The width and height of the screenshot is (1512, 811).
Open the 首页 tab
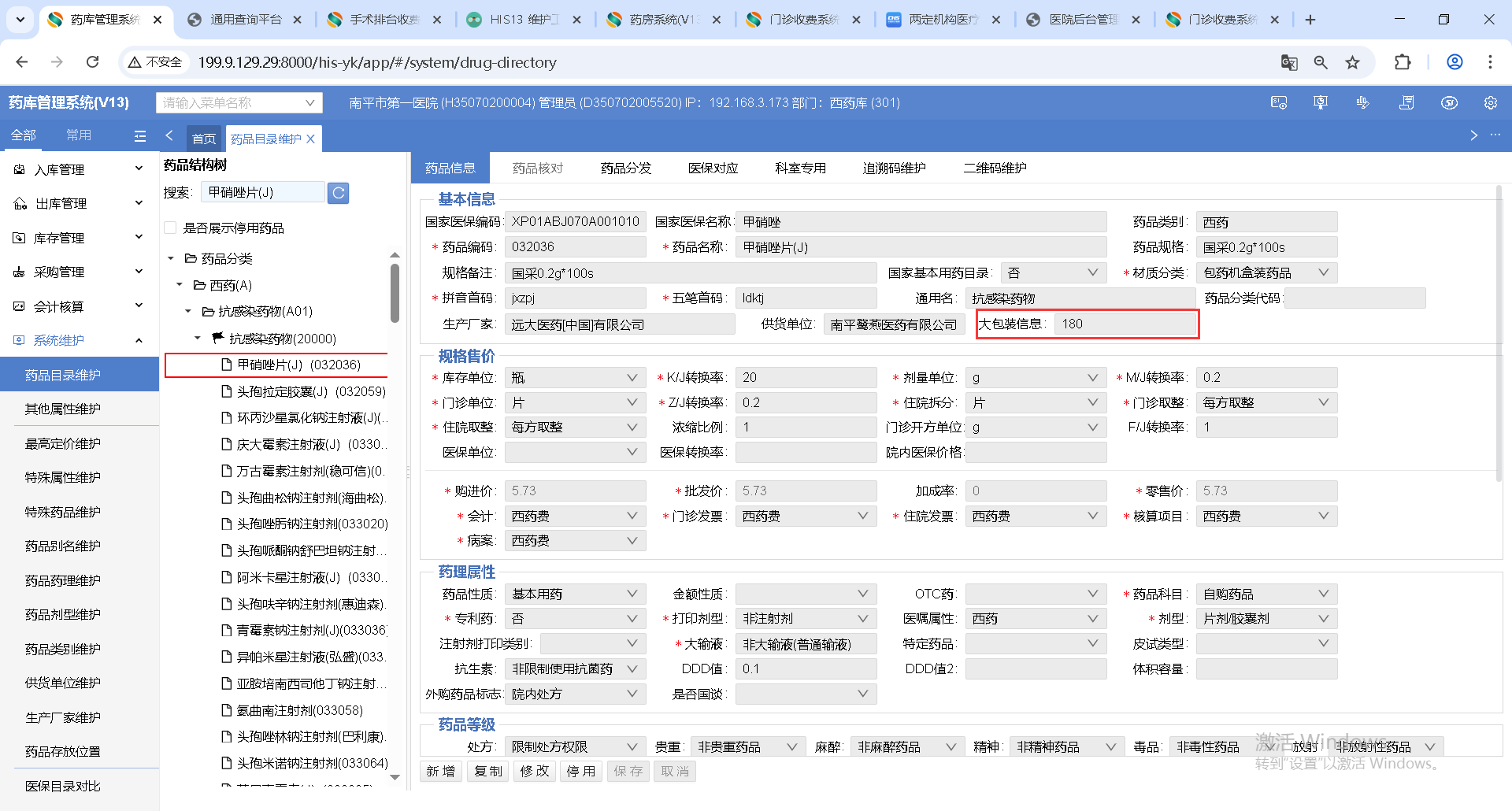coord(204,139)
